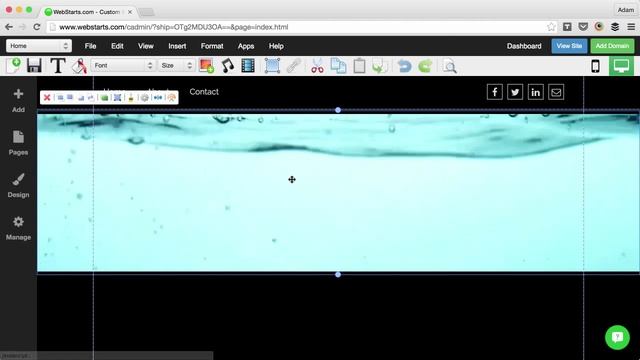Add audio with the music note icon
This screenshot has width=640, height=360.
[x=227, y=66]
